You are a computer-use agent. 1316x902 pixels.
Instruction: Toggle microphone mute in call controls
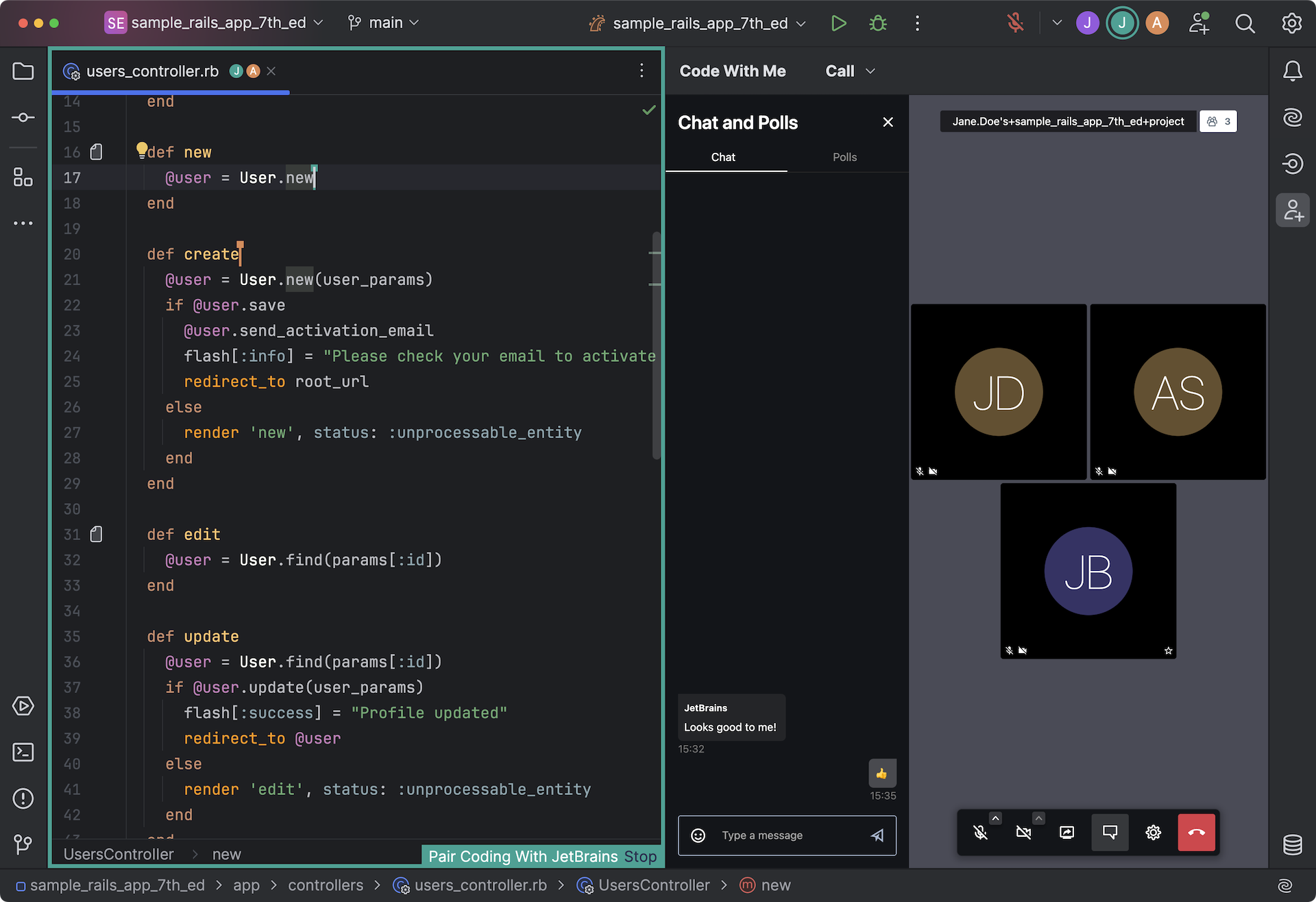coord(981,833)
